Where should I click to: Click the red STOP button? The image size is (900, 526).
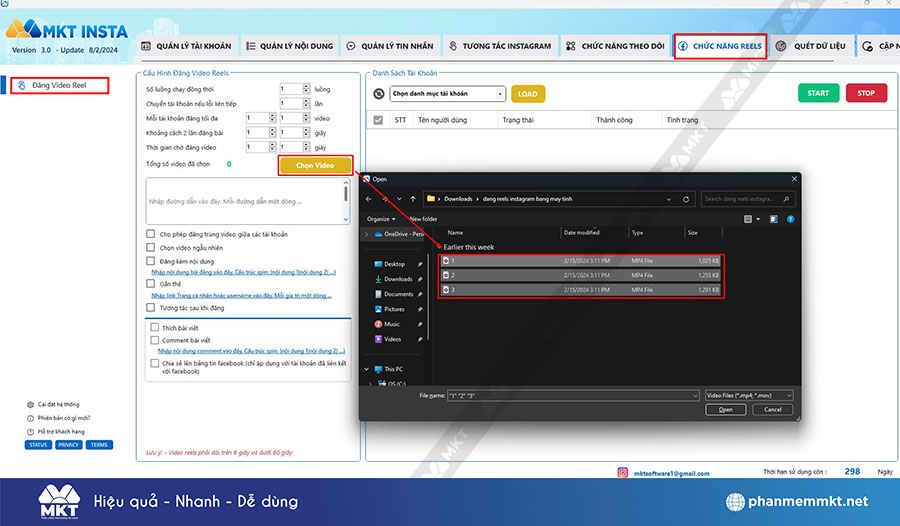point(866,93)
